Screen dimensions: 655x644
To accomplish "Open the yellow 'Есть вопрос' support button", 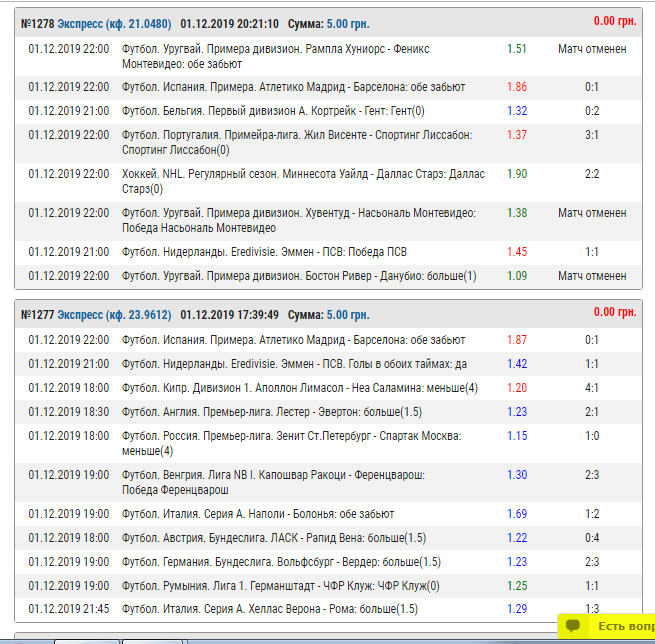I will 607,626.
